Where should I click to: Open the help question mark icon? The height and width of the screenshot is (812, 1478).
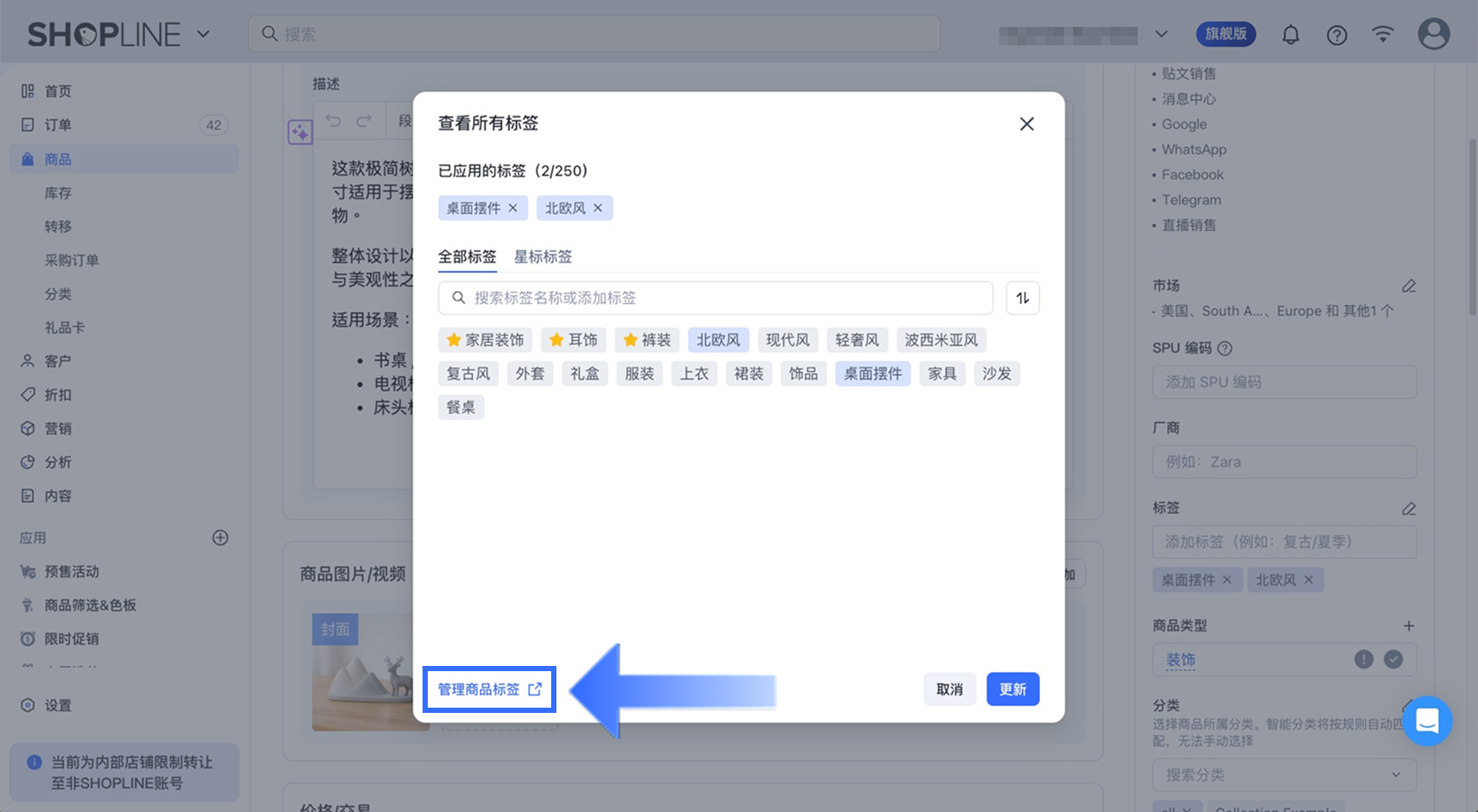point(1337,35)
